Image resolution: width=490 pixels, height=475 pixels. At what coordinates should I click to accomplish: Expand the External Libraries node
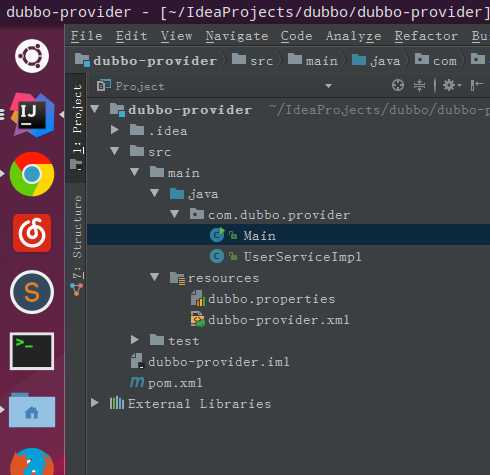tap(95, 403)
